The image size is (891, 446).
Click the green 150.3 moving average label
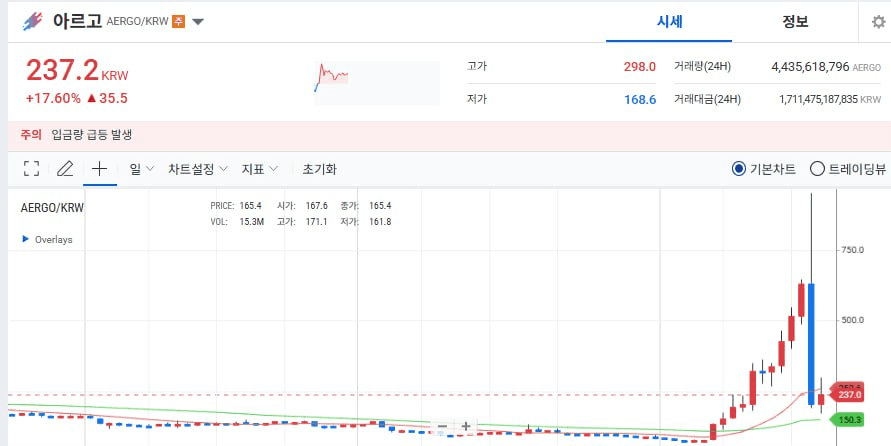point(848,420)
